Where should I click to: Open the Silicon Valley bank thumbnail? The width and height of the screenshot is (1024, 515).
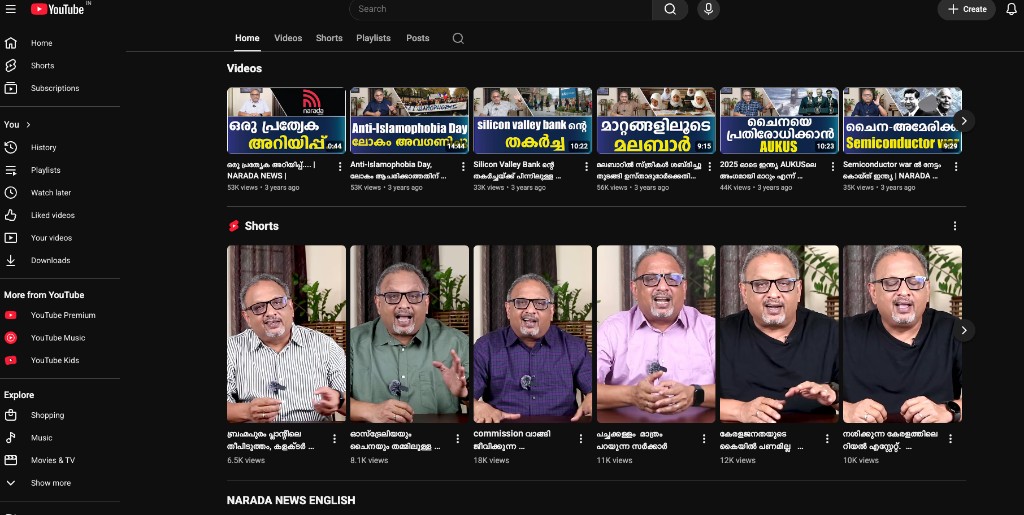[533, 121]
